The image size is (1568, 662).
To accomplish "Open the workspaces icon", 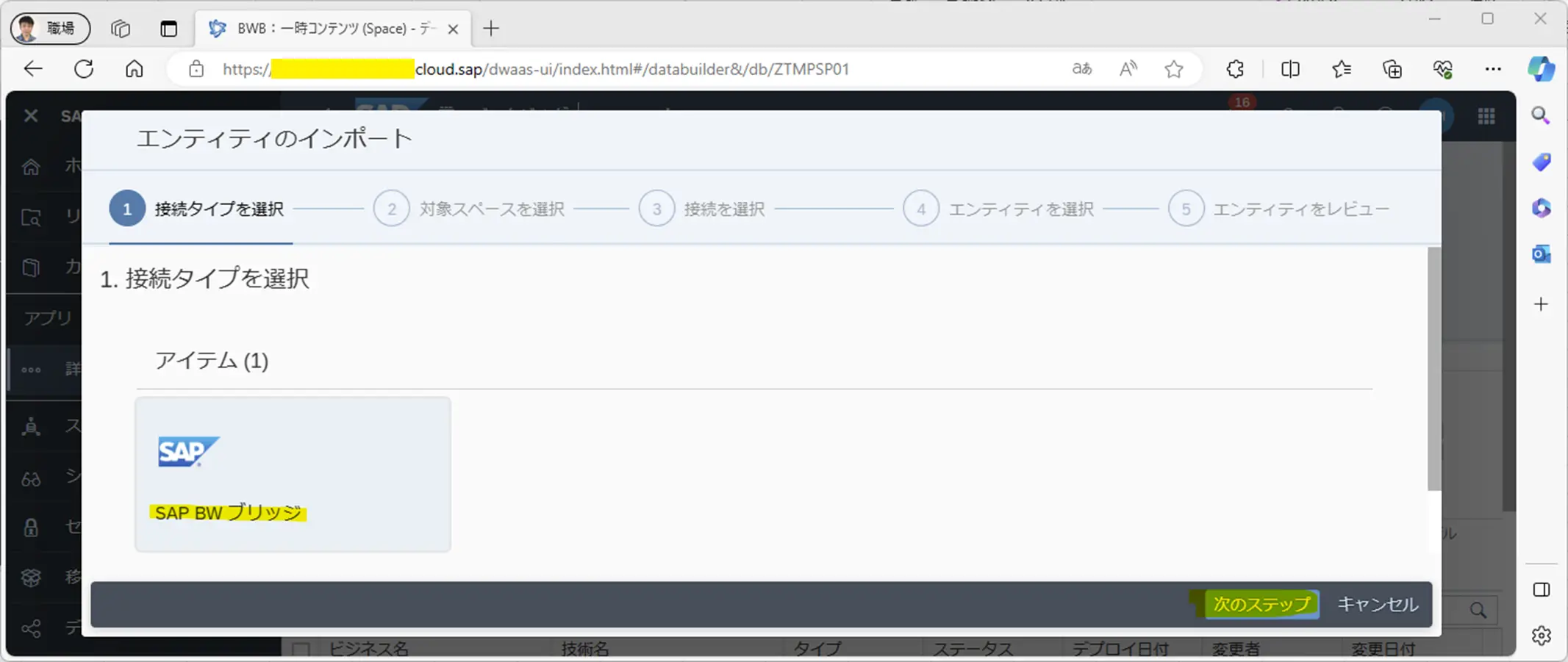I will 121,29.
